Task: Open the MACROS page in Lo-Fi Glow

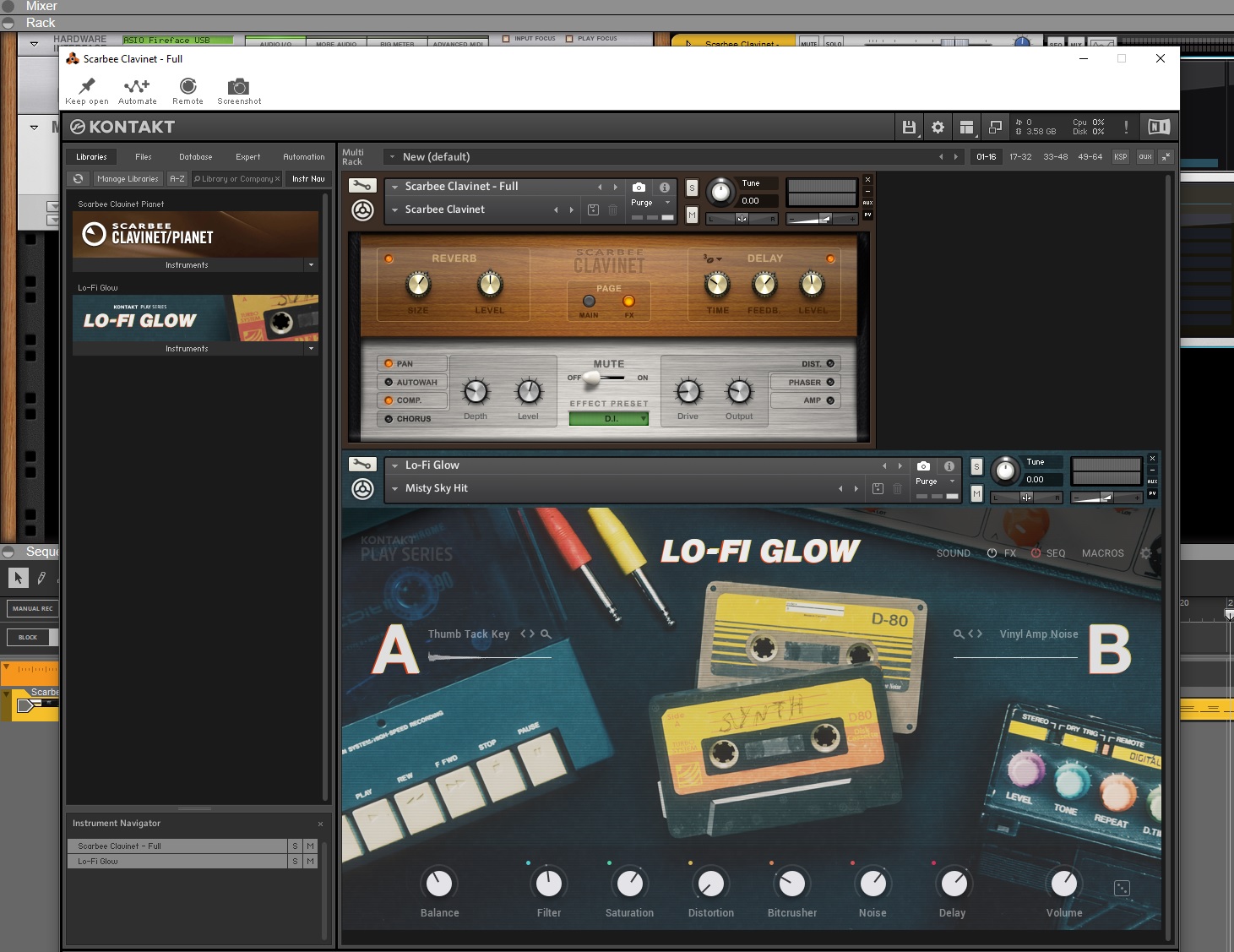Action: 1103,553
